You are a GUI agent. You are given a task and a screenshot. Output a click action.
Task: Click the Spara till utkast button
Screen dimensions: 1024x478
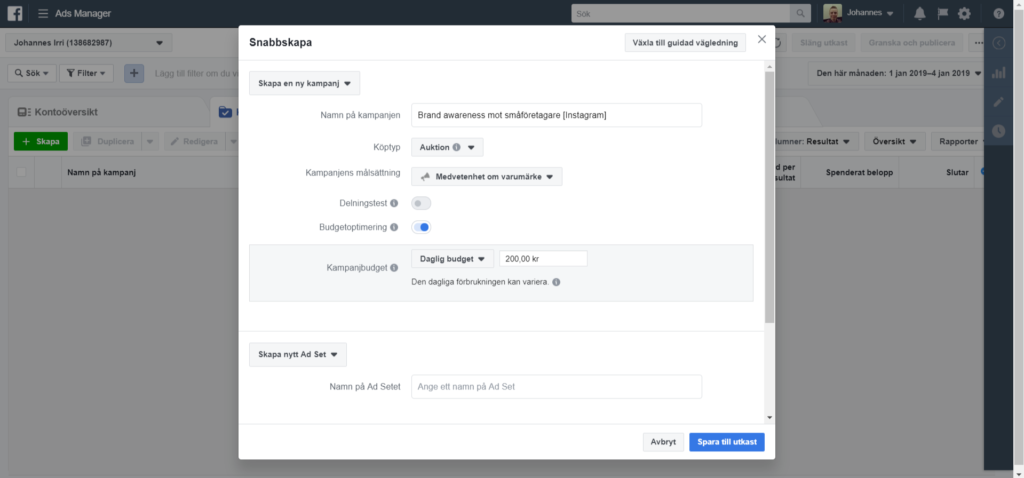[x=726, y=442]
